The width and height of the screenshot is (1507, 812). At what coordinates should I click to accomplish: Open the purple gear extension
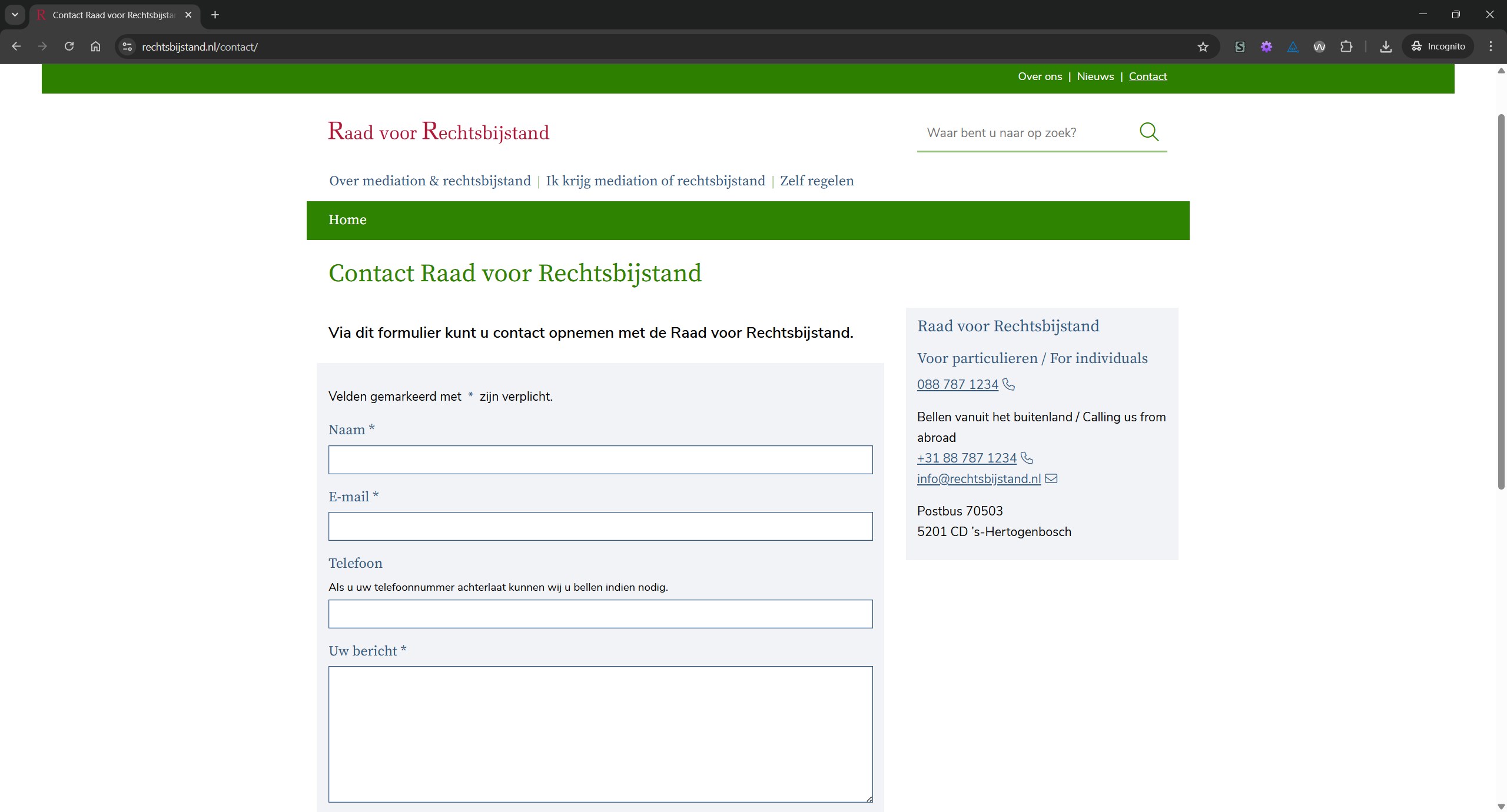click(1266, 46)
